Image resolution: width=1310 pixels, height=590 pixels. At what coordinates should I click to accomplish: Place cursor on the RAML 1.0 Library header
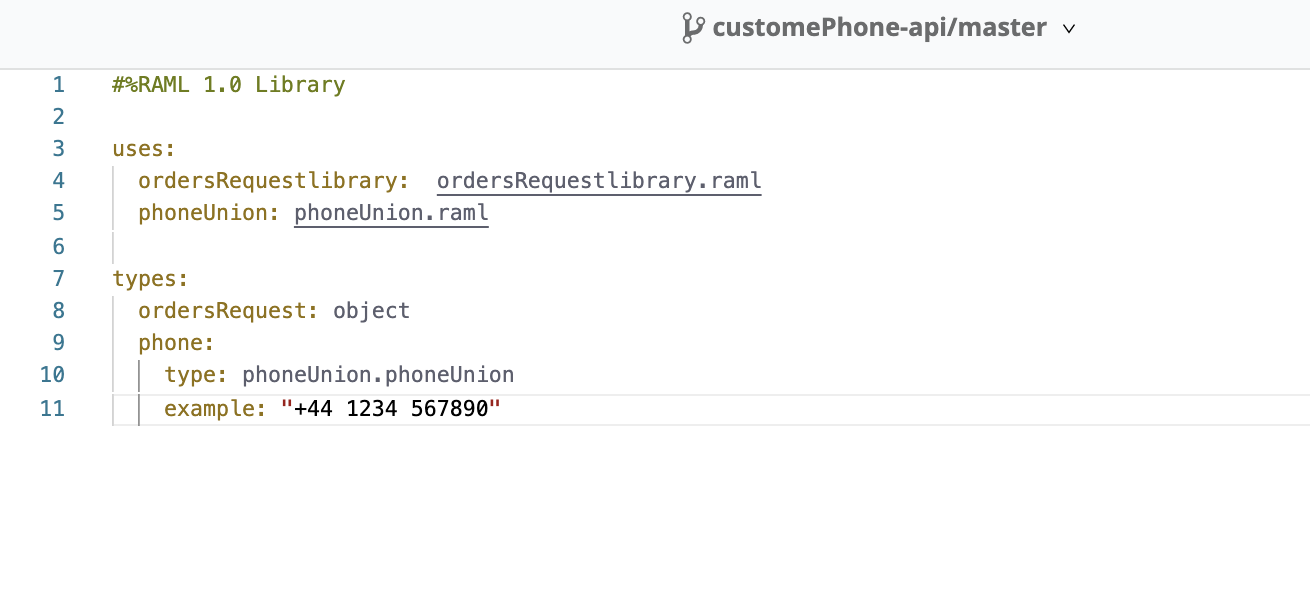click(229, 85)
